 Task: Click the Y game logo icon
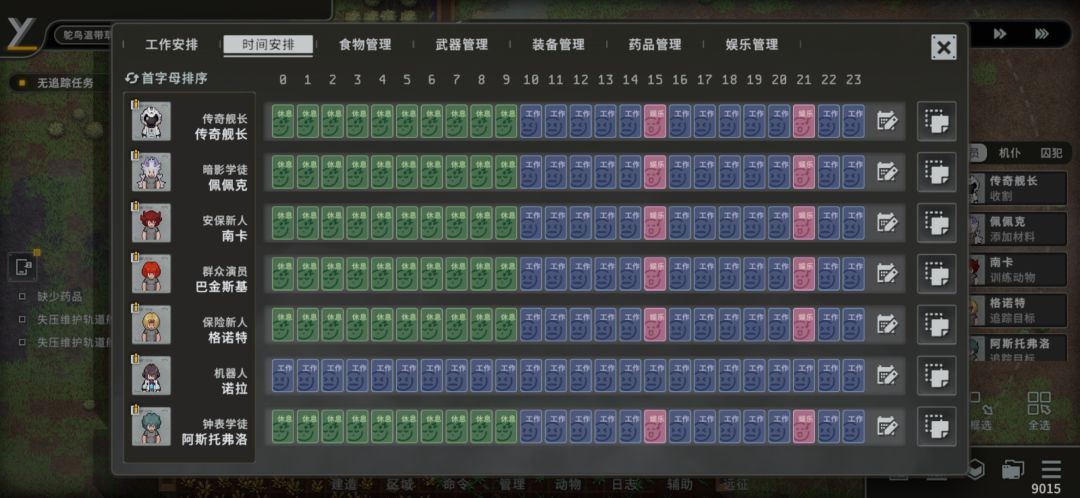[x=22, y=32]
